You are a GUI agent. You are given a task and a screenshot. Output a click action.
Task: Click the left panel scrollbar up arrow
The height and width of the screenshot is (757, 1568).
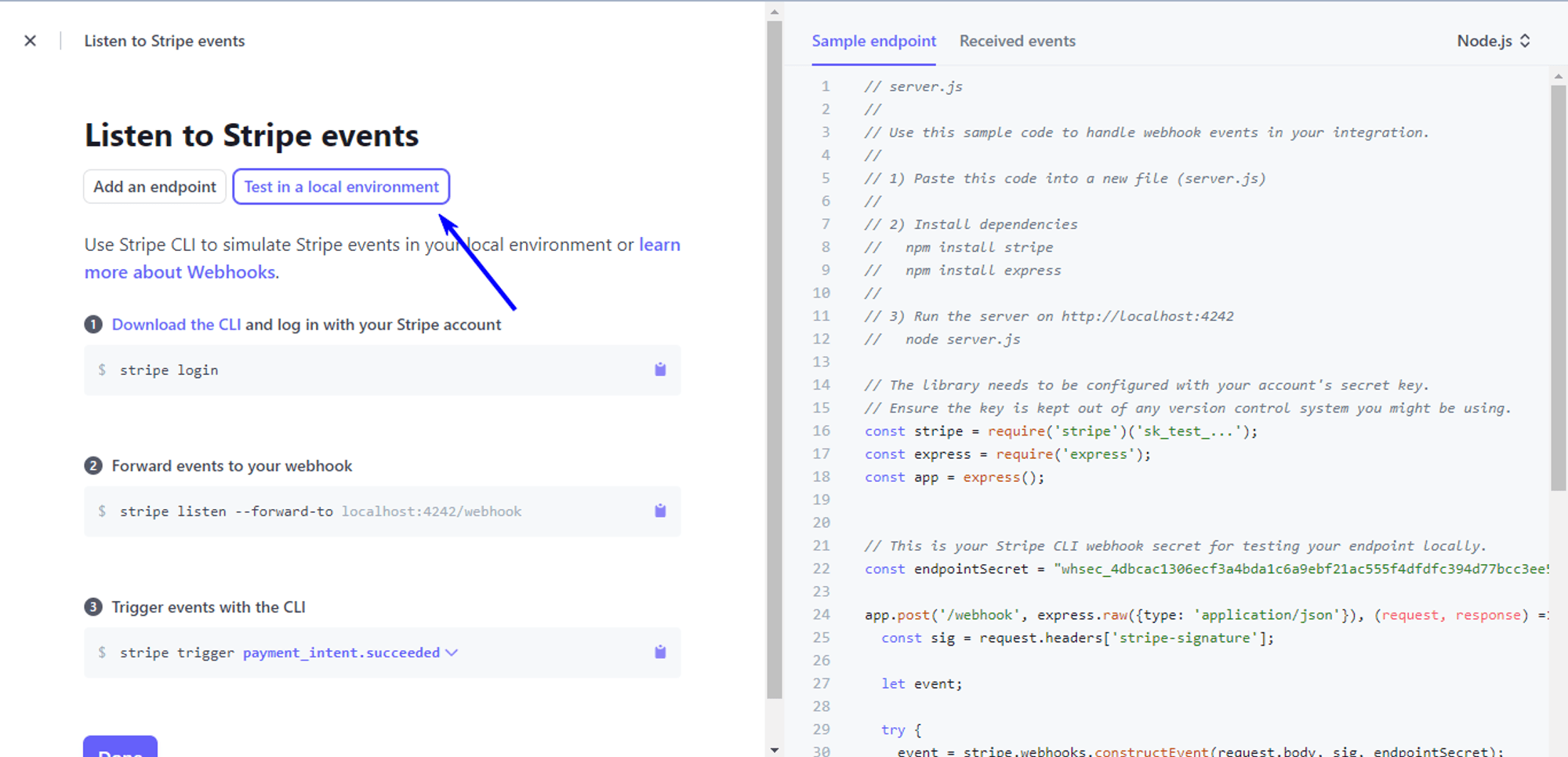[775, 12]
